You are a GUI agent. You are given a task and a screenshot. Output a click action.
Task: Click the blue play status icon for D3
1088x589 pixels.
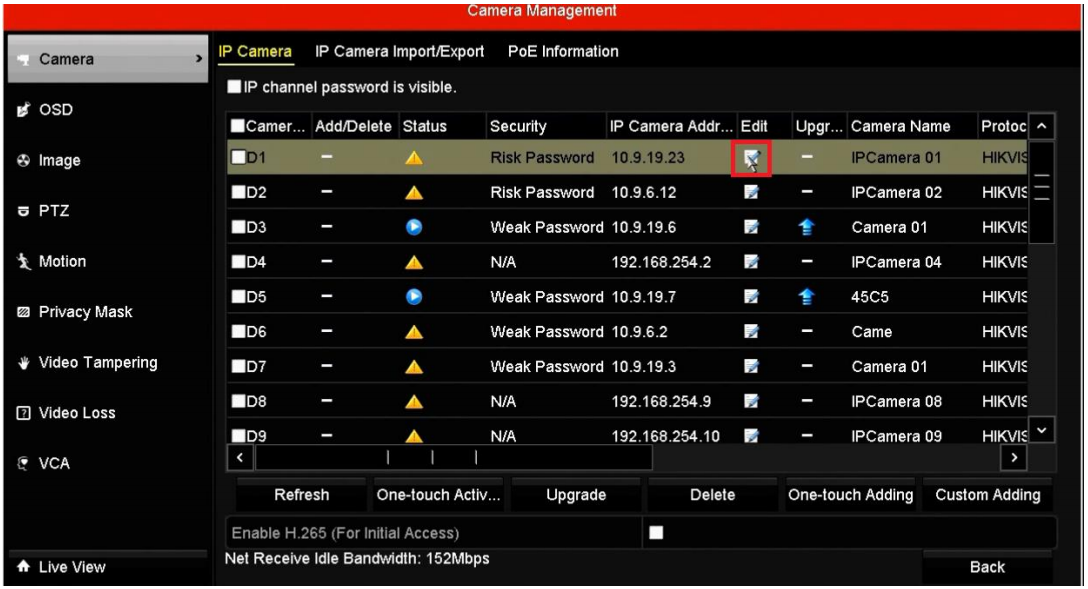(x=414, y=227)
